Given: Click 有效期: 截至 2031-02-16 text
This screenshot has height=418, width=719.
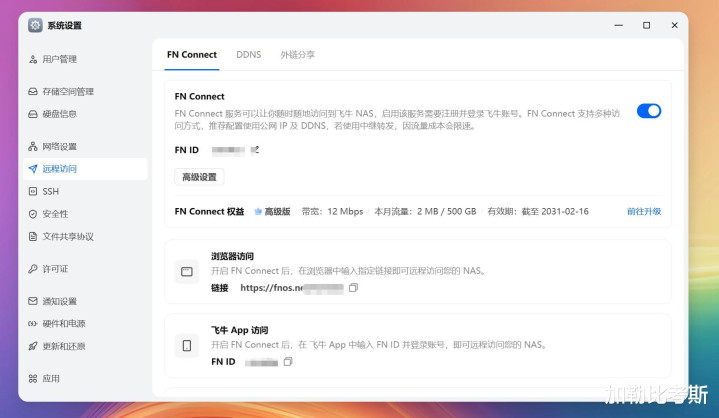Looking at the screenshot, I should tap(538, 211).
